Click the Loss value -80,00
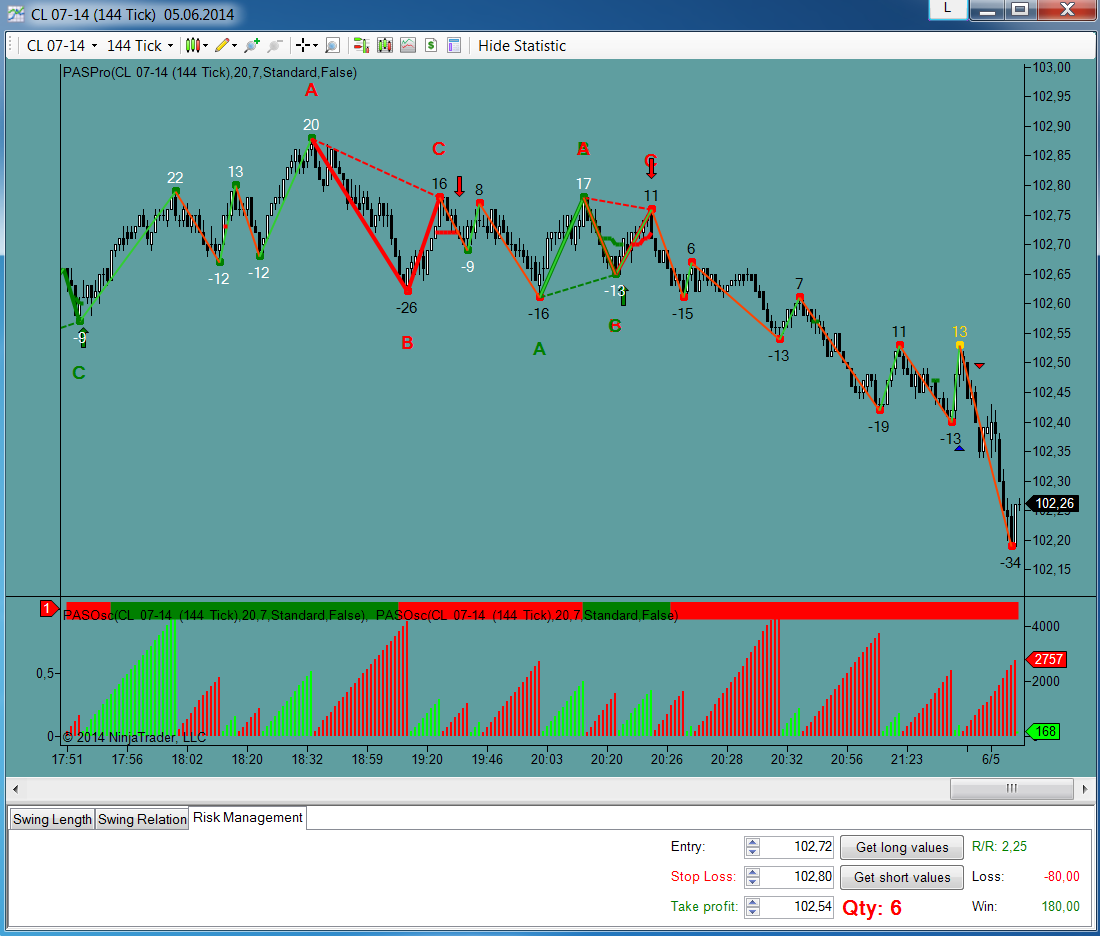 point(1061,876)
